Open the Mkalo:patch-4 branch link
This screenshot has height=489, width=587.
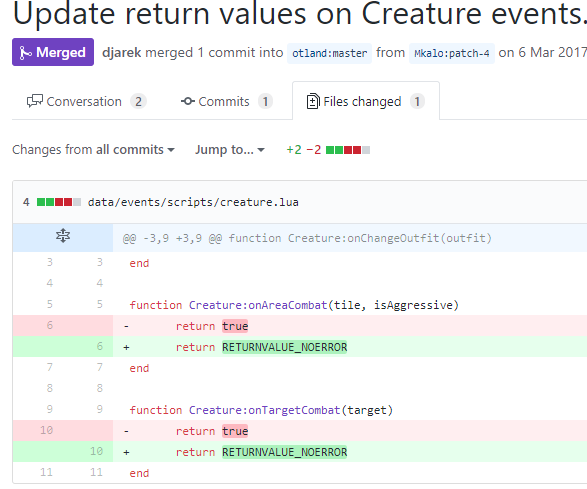click(x=452, y=53)
